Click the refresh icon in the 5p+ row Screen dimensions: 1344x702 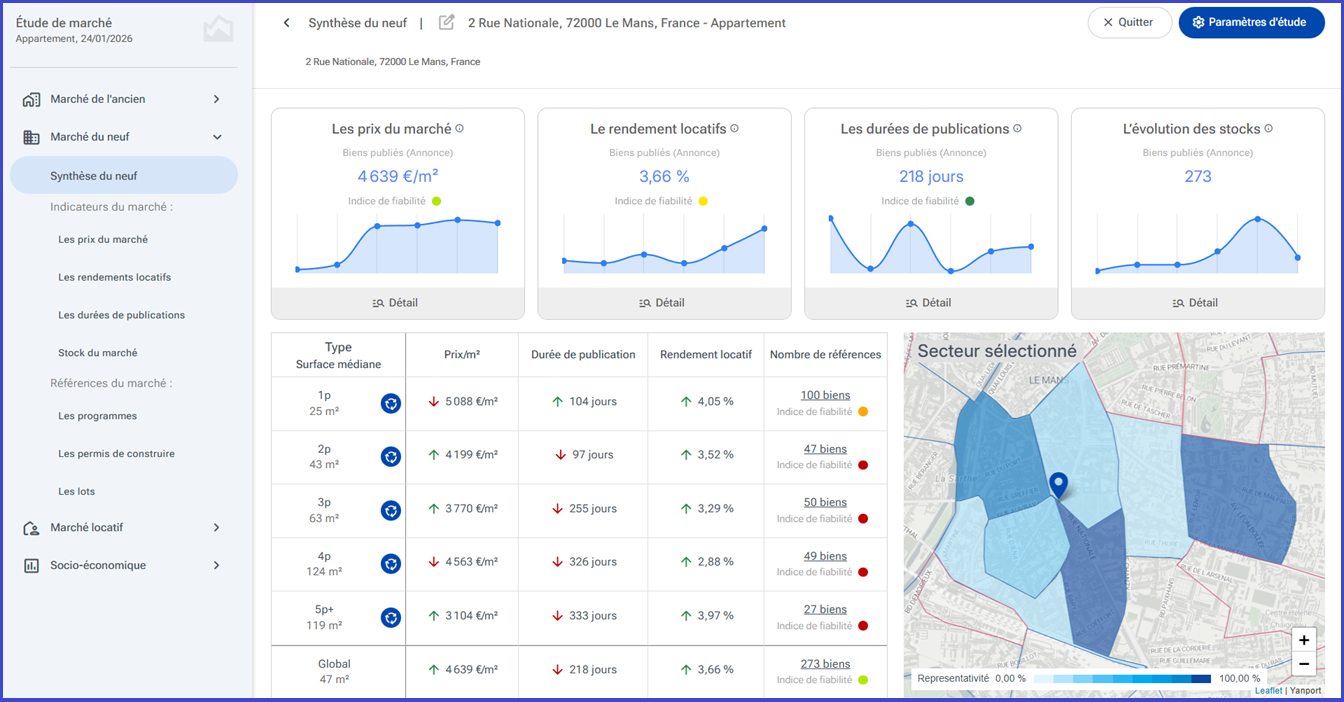click(x=391, y=617)
